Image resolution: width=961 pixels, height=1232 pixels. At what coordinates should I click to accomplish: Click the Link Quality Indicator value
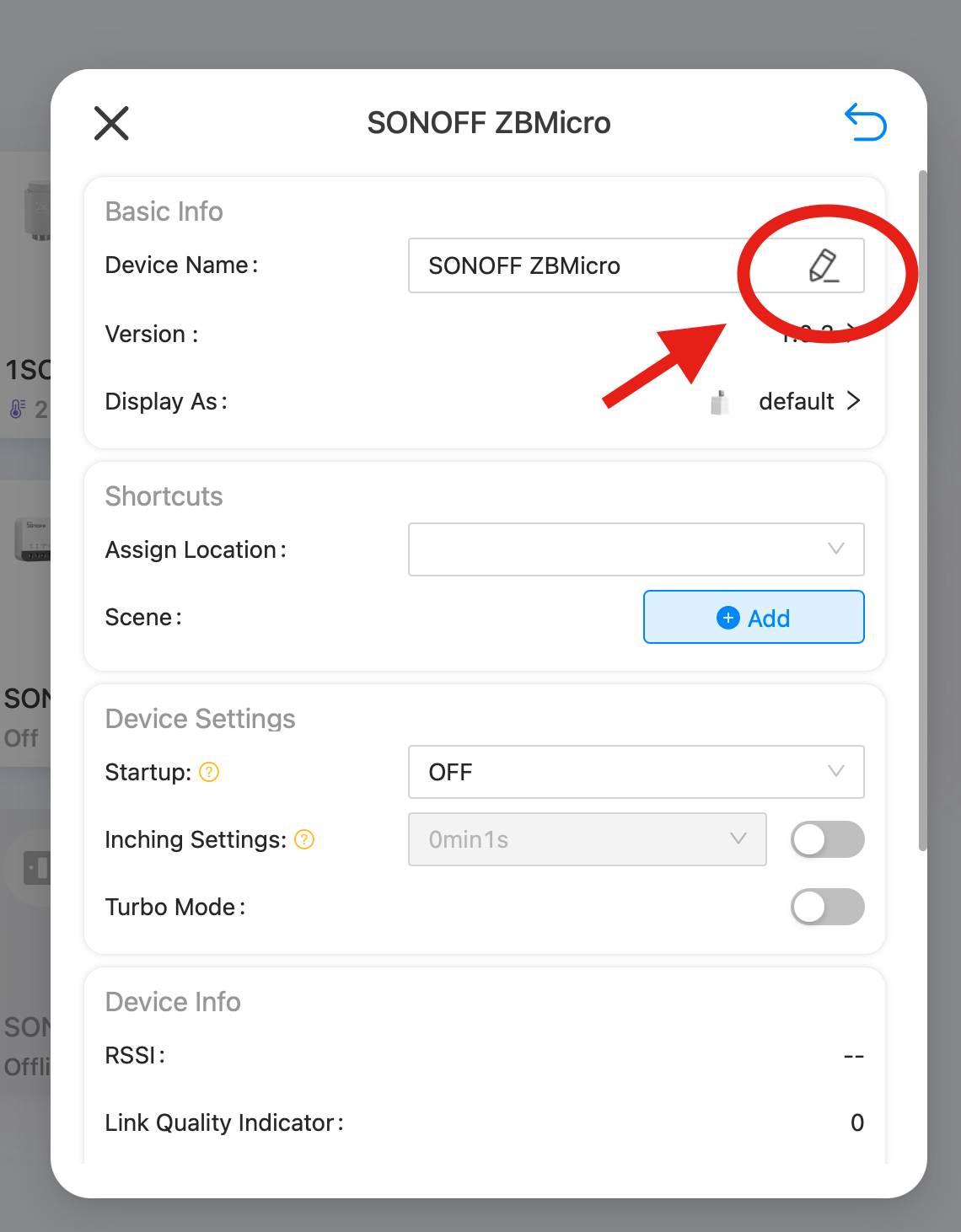(856, 1122)
